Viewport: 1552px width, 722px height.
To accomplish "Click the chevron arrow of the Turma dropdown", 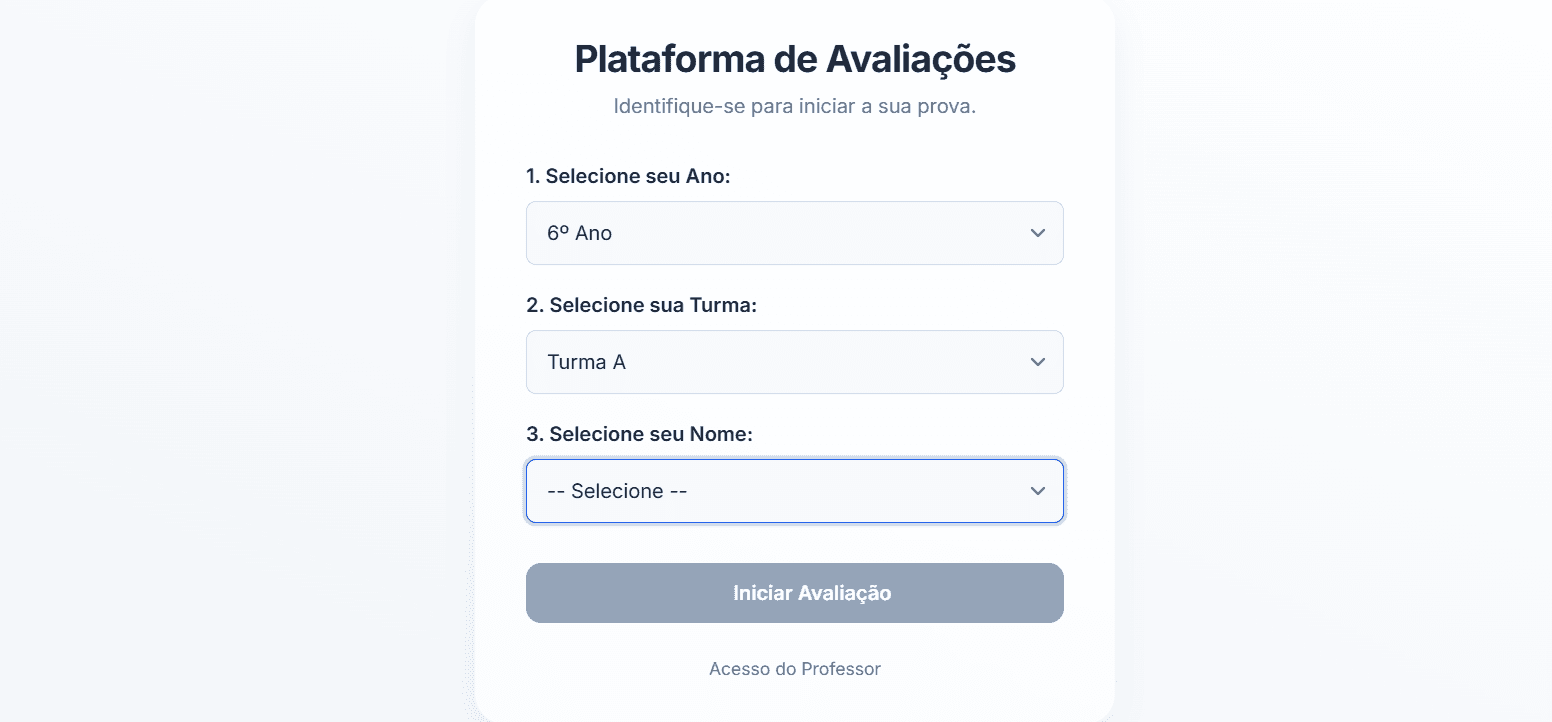I will 1037,362.
